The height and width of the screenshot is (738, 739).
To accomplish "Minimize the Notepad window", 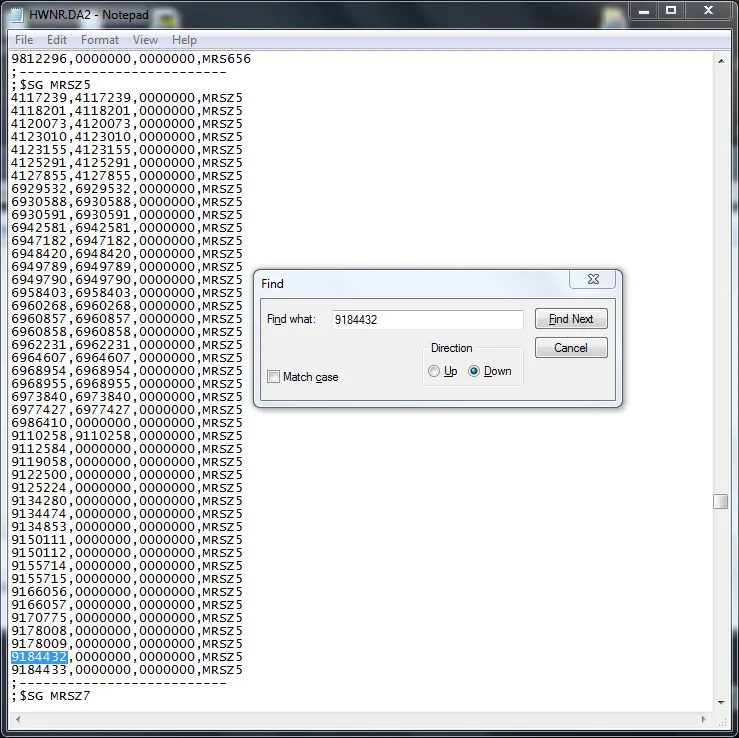I will pos(643,10).
